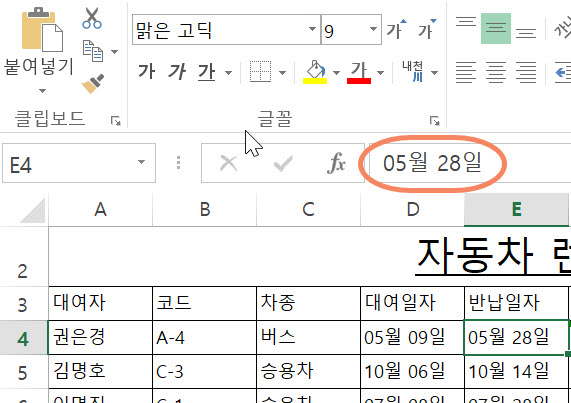Image resolution: width=571 pixels, height=403 pixels.
Task: Select column D header
Action: pyautogui.click(x=413, y=210)
